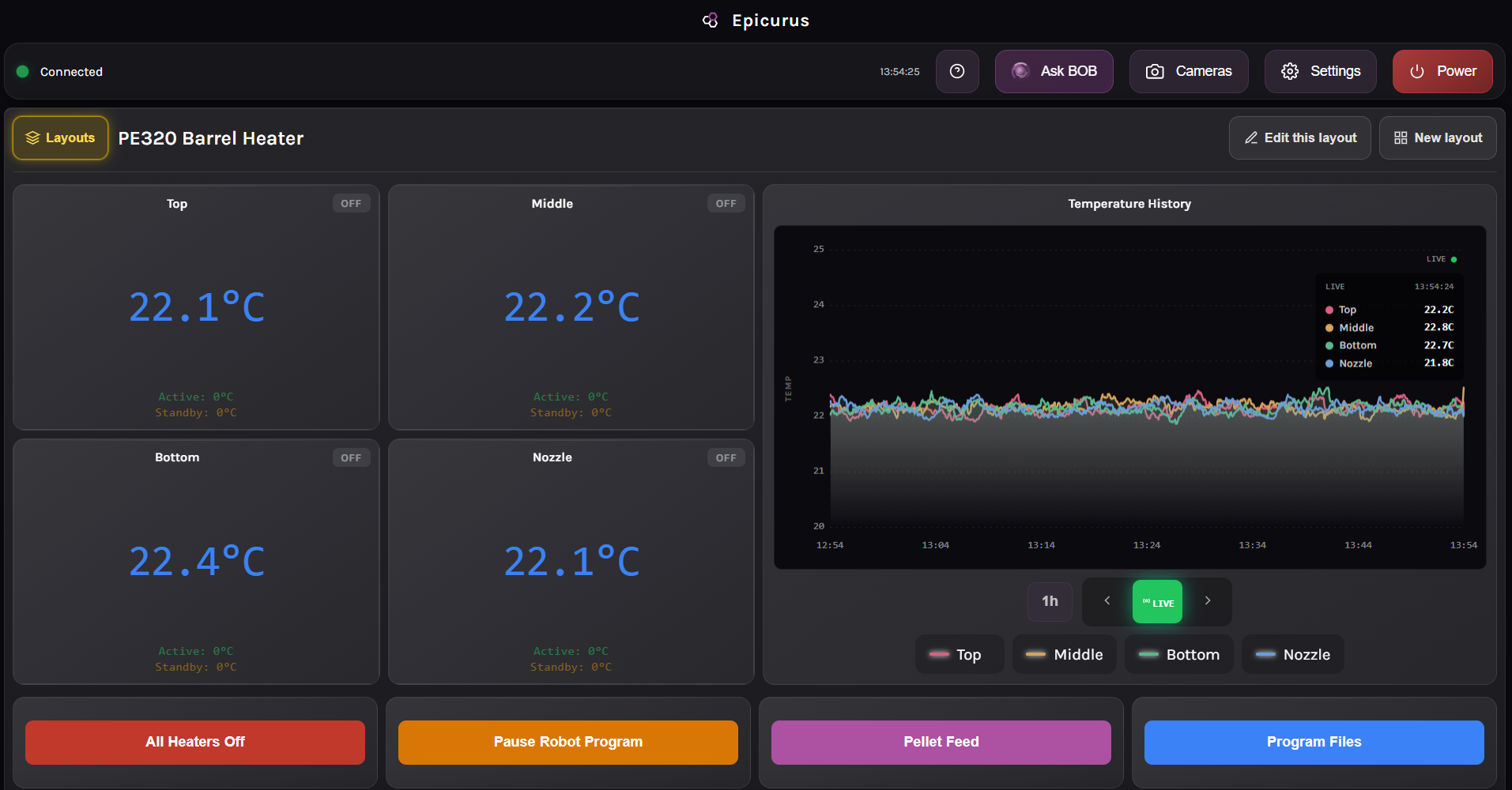Image resolution: width=1512 pixels, height=790 pixels.
Task: Open the Settings panel
Action: click(1321, 71)
